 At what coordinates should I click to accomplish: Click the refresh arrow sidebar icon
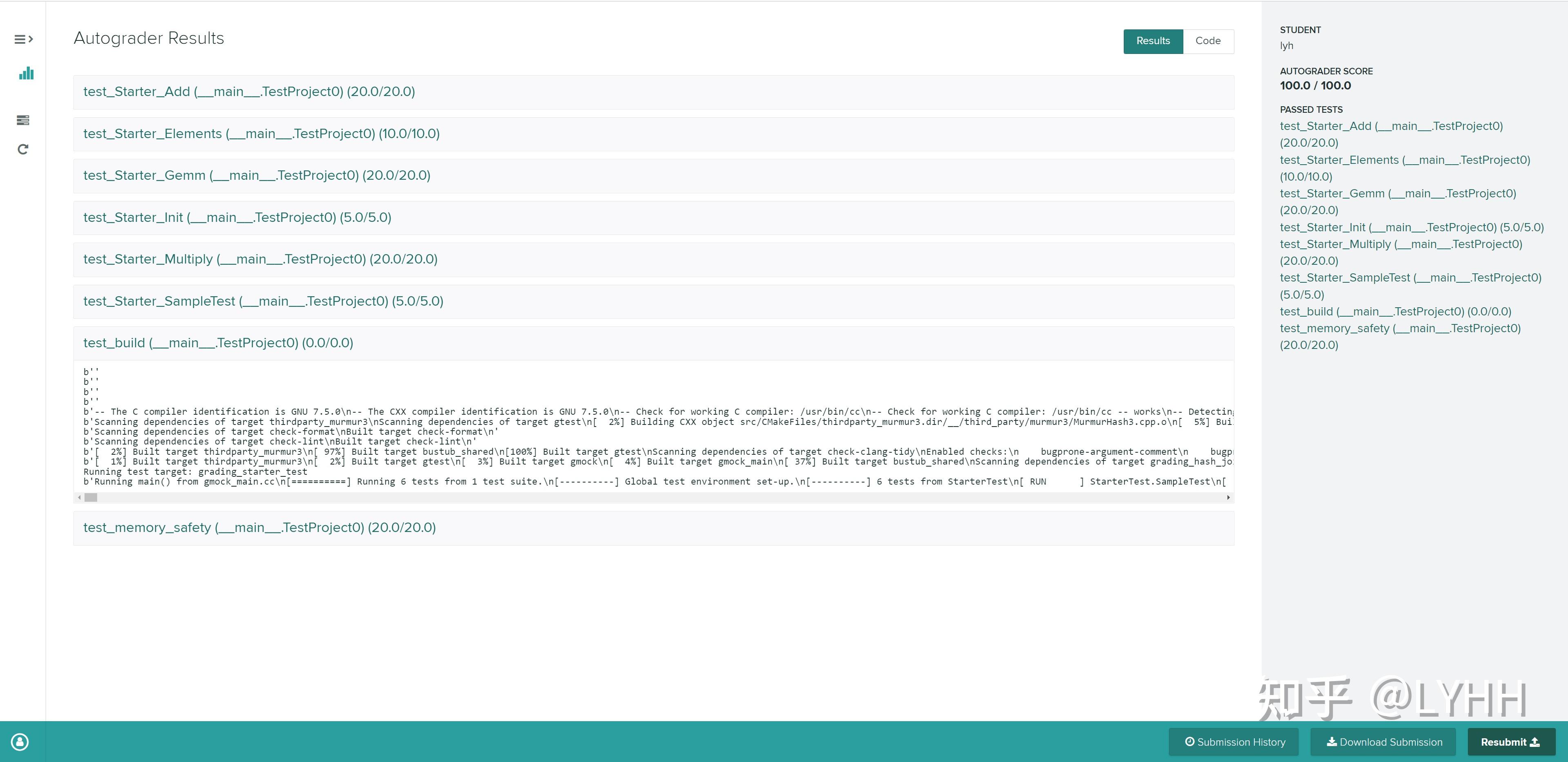[x=23, y=149]
